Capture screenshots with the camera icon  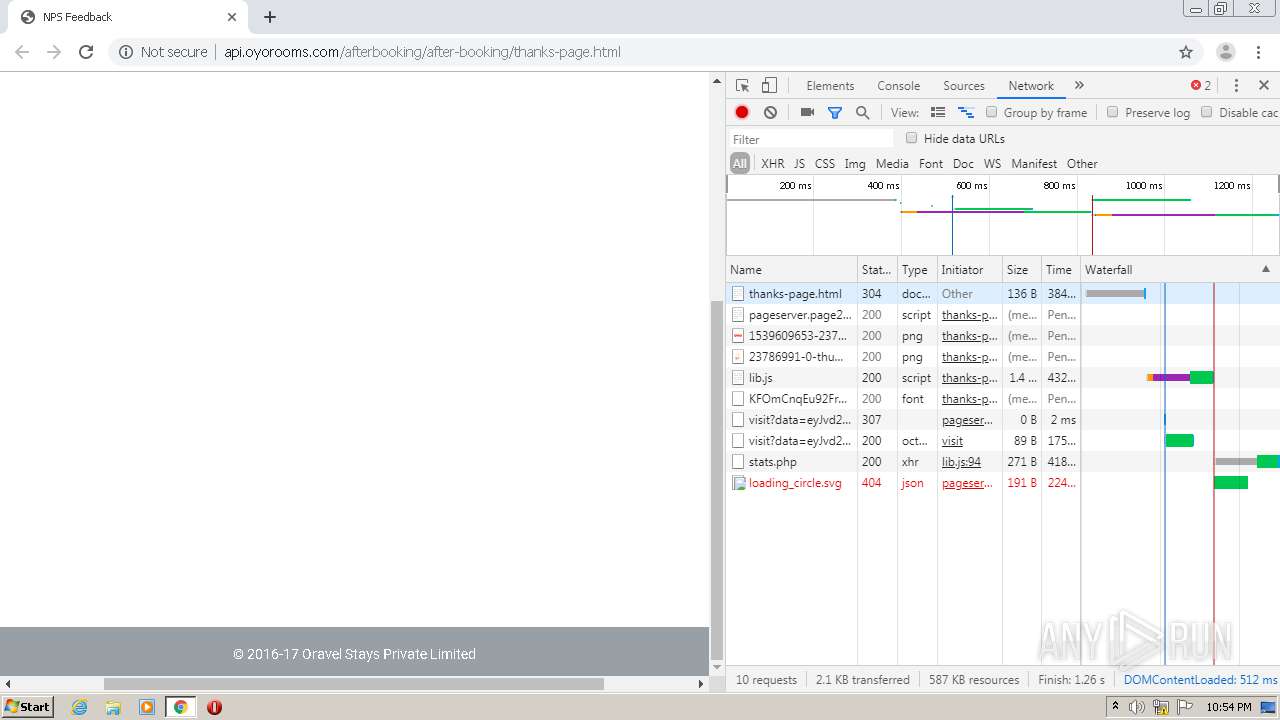pyautogui.click(x=807, y=113)
